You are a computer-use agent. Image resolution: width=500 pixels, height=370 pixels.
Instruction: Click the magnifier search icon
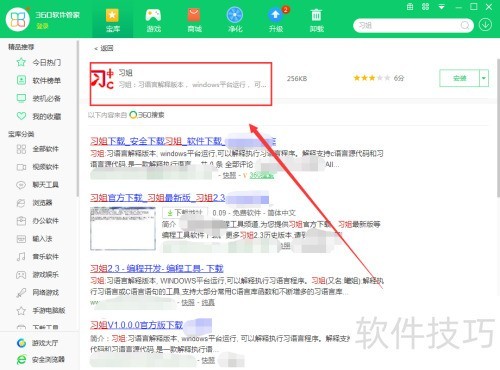[465, 25]
